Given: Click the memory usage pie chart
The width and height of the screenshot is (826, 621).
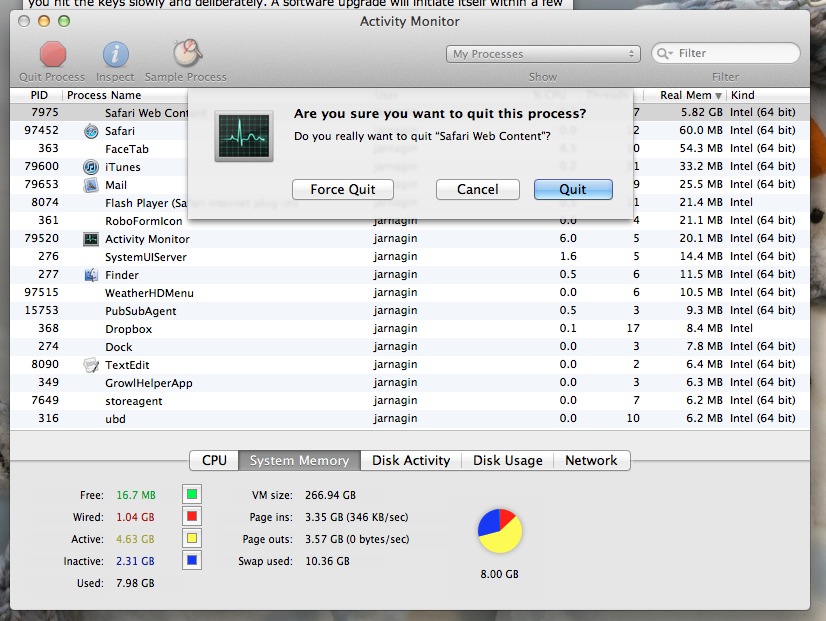Looking at the screenshot, I should (x=500, y=531).
